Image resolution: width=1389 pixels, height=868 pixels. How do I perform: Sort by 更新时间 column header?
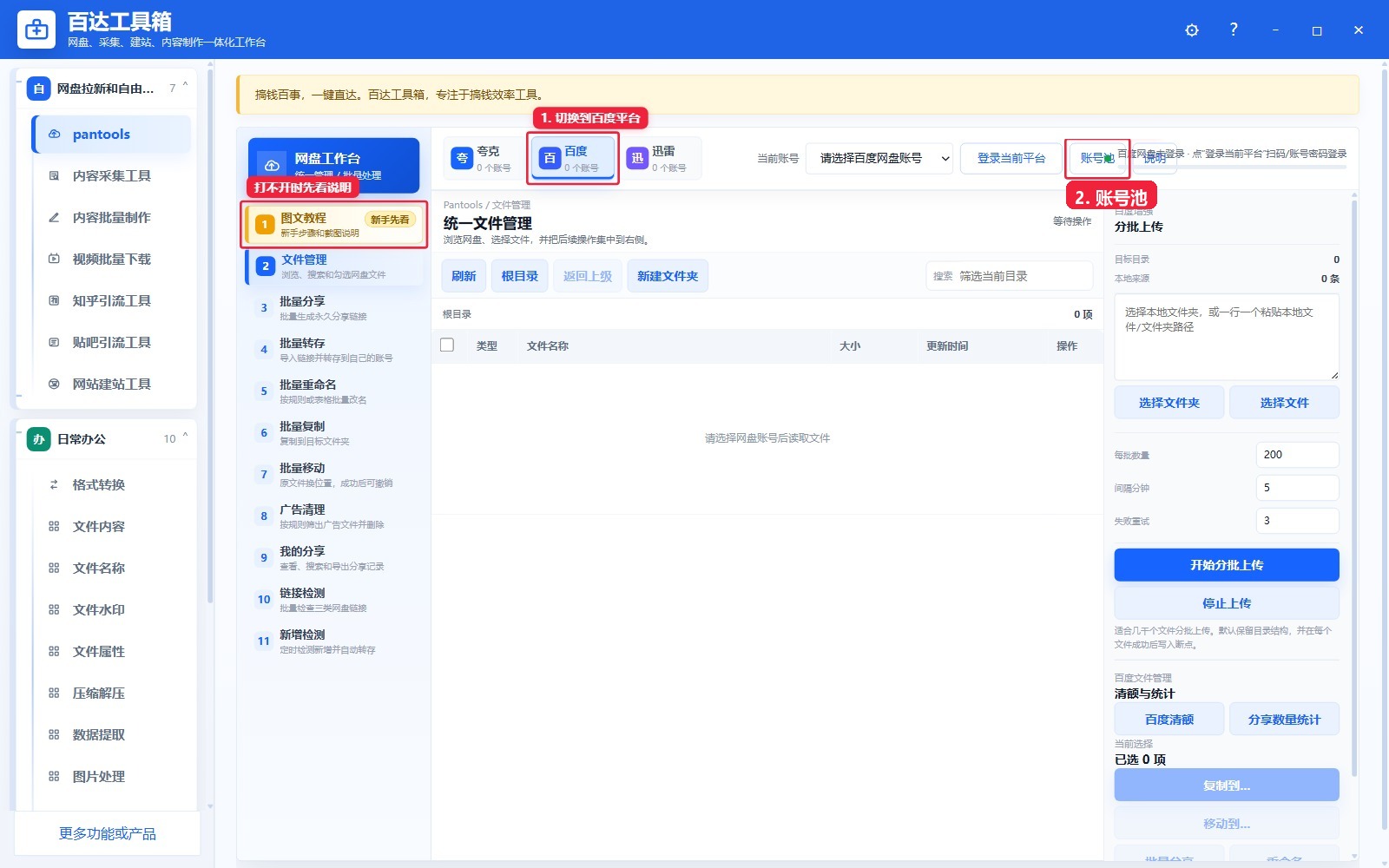946,345
